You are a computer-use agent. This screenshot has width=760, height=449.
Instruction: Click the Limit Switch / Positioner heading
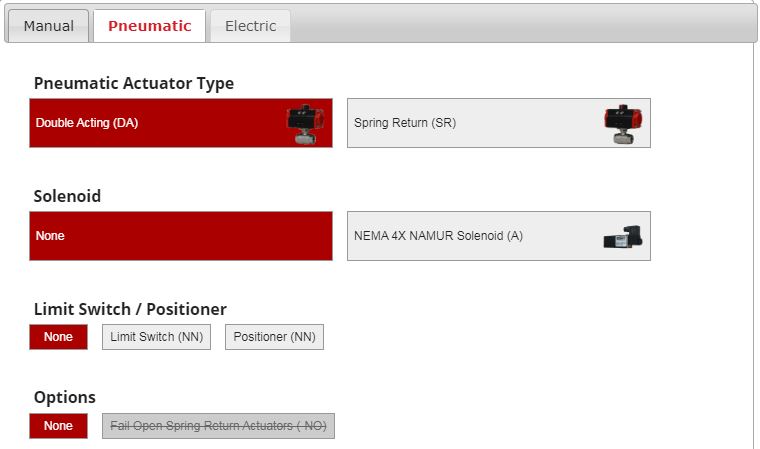(x=130, y=309)
